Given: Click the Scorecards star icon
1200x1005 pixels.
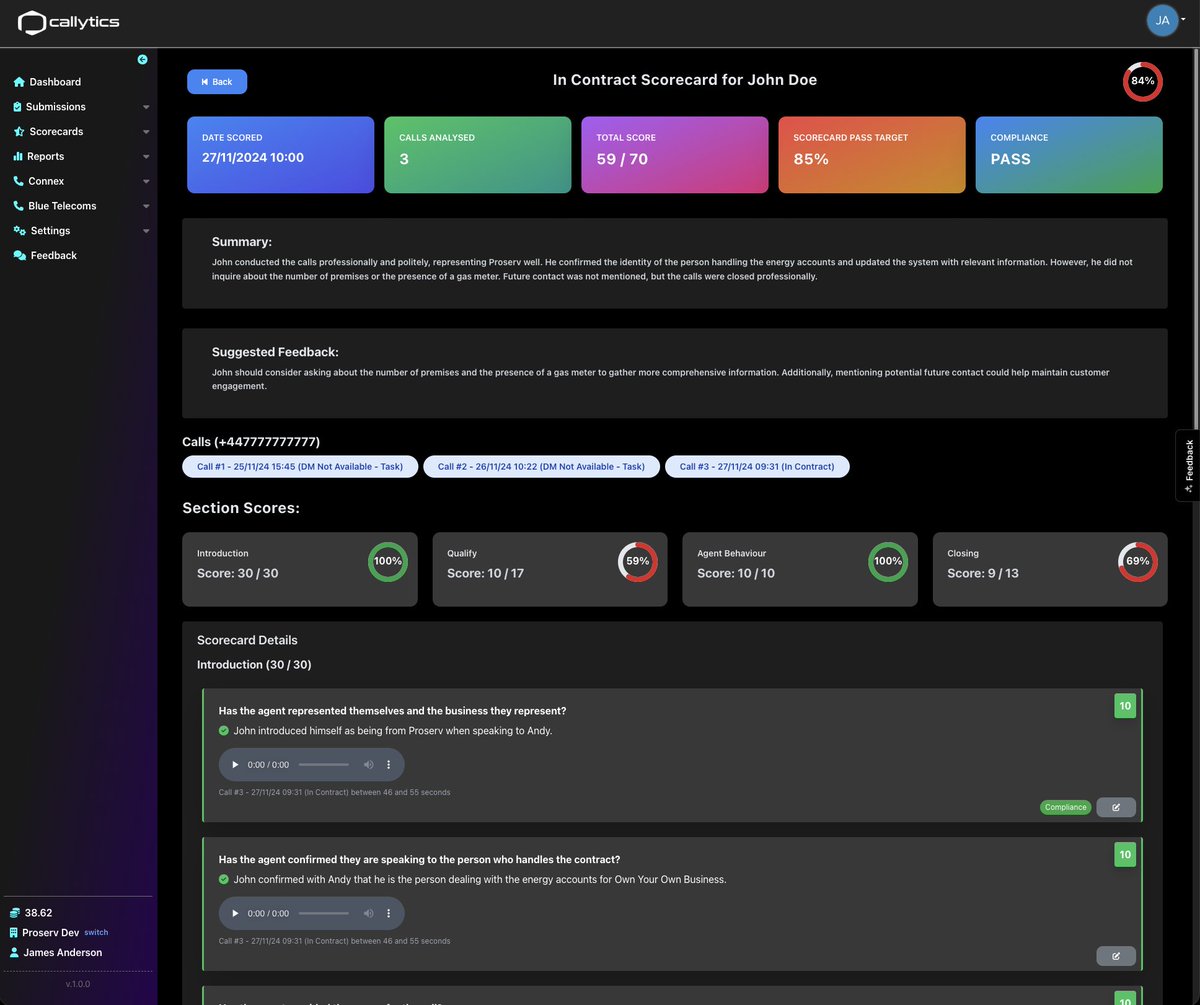Looking at the screenshot, I should [19, 132].
